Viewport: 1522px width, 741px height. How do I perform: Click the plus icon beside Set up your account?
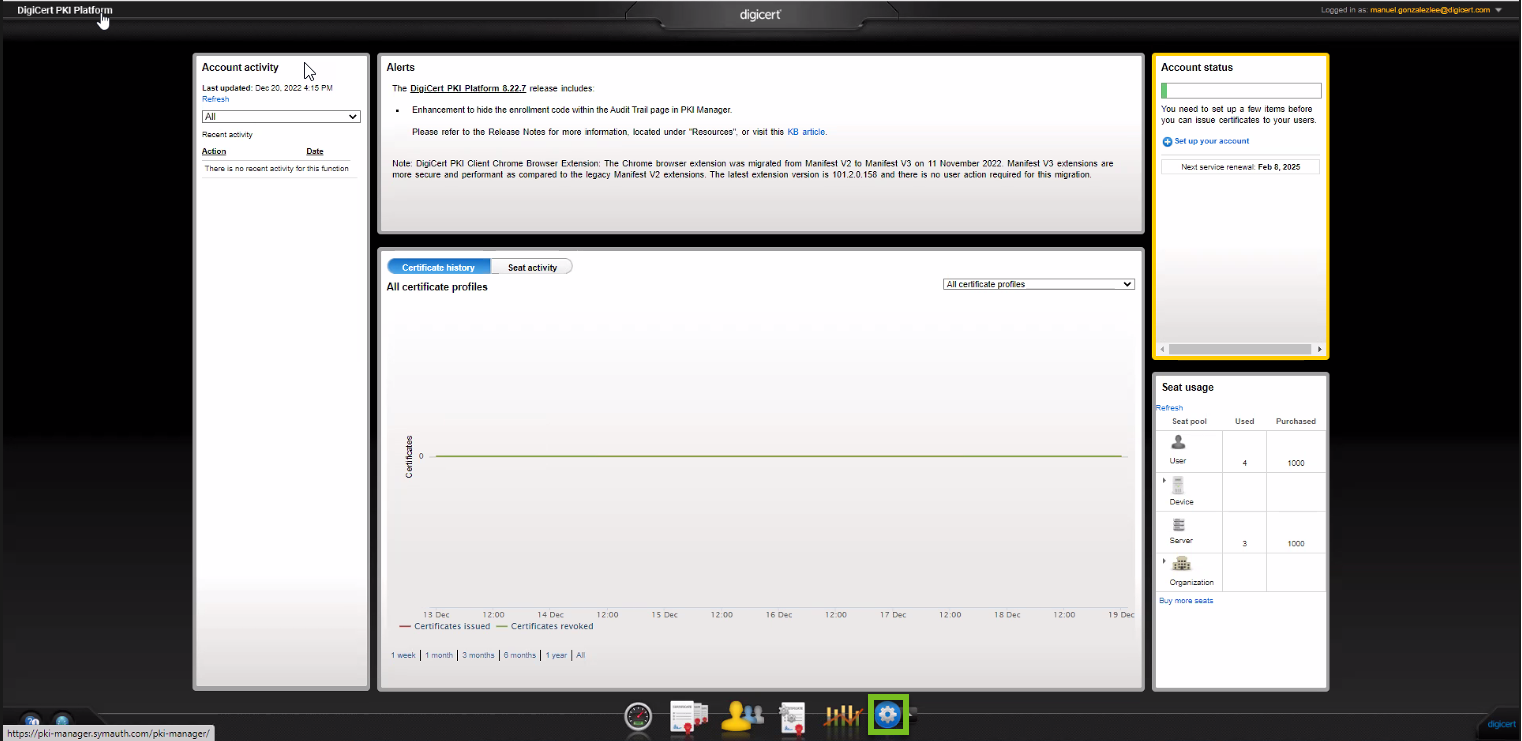pos(1167,142)
